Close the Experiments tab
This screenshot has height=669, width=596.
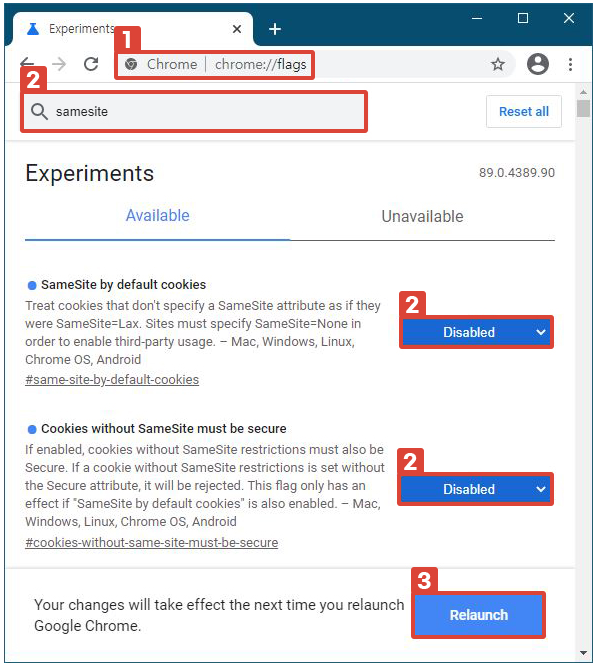[237, 29]
